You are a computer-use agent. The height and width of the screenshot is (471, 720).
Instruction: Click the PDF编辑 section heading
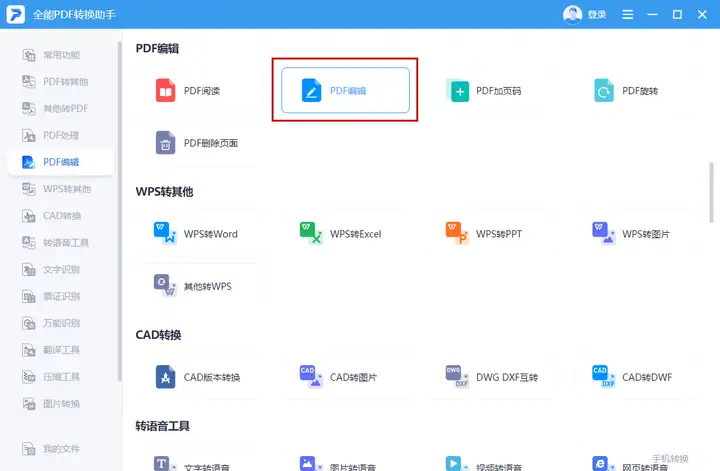(157, 48)
